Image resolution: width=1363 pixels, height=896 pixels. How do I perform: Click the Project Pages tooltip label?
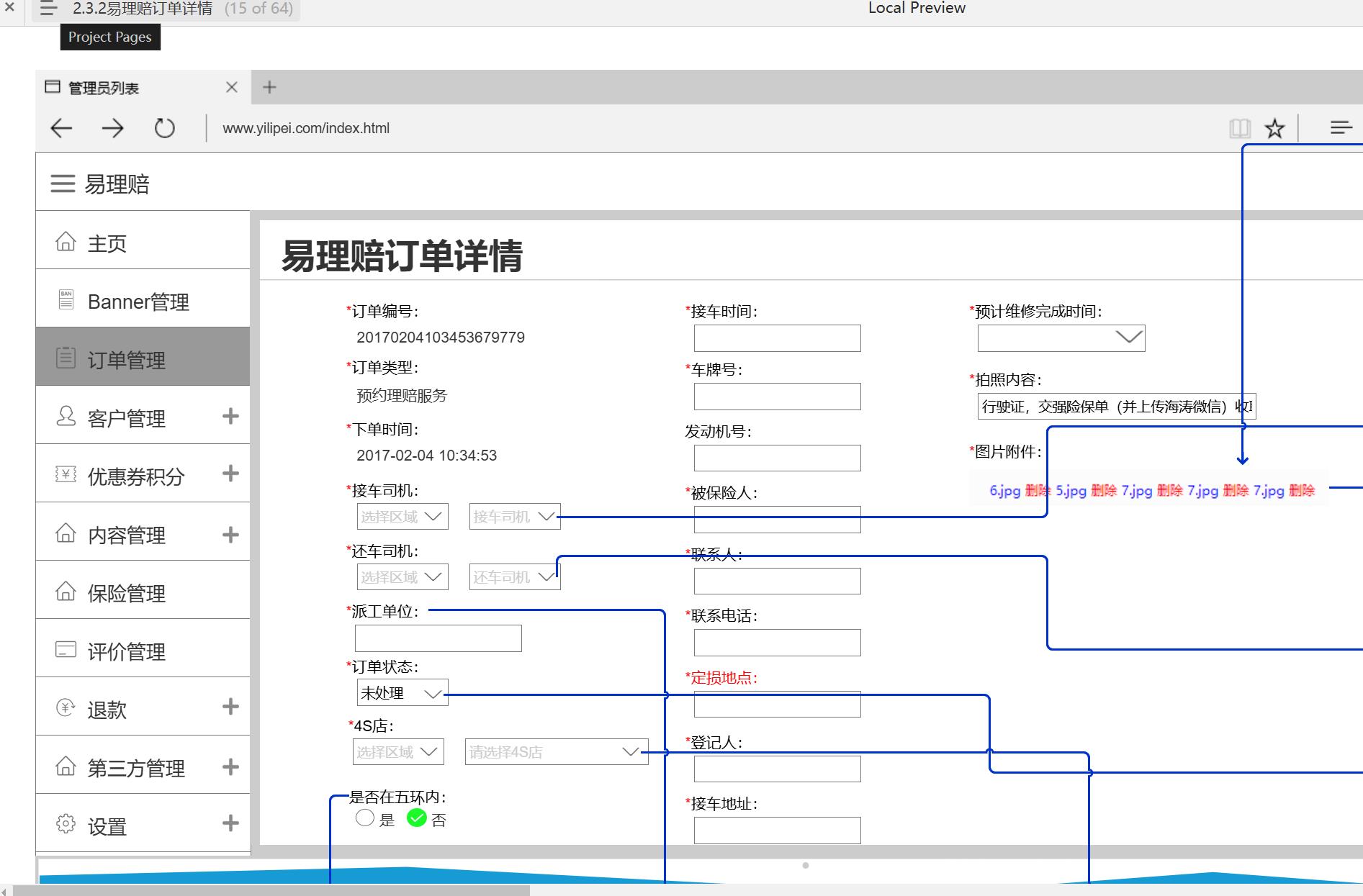(x=110, y=37)
